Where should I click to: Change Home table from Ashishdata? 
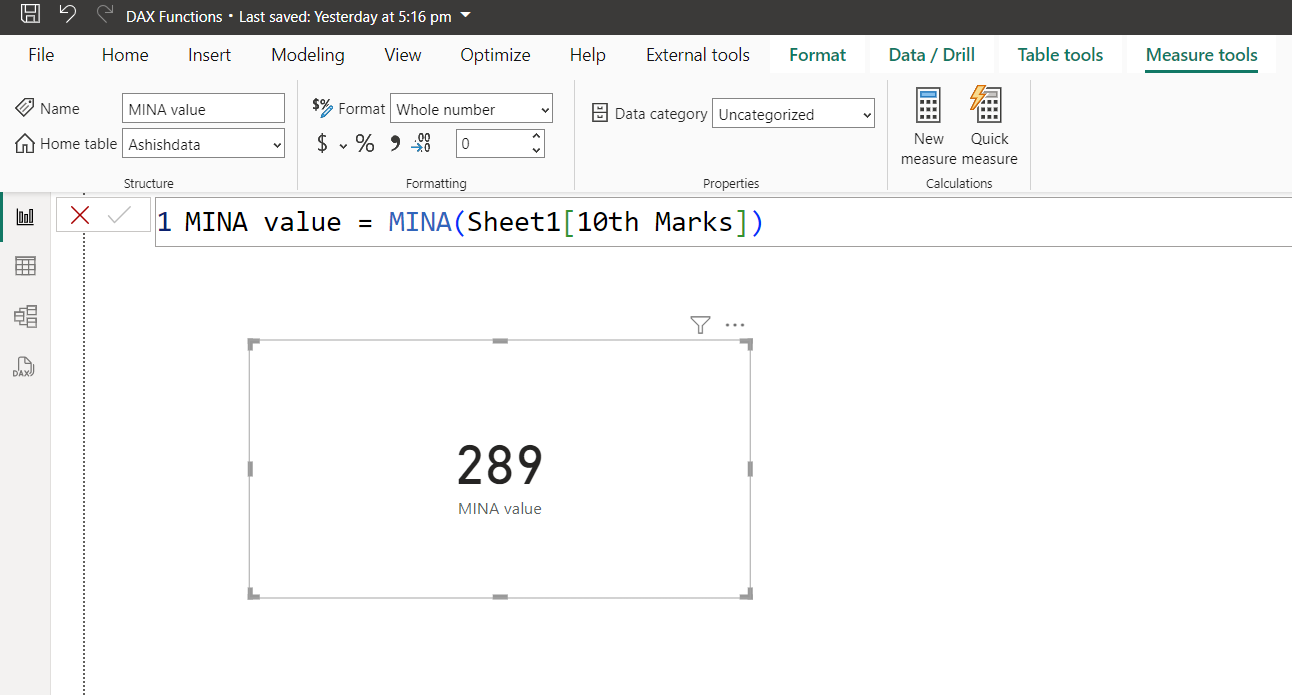(203, 143)
